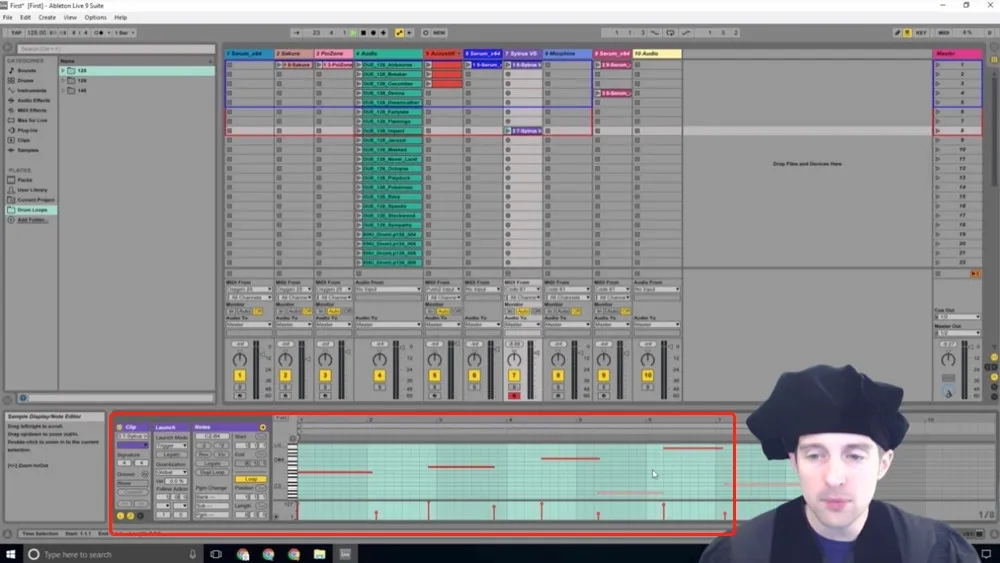Select the 10 Audio track header
Screen dimensions: 1000x563
point(657,54)
